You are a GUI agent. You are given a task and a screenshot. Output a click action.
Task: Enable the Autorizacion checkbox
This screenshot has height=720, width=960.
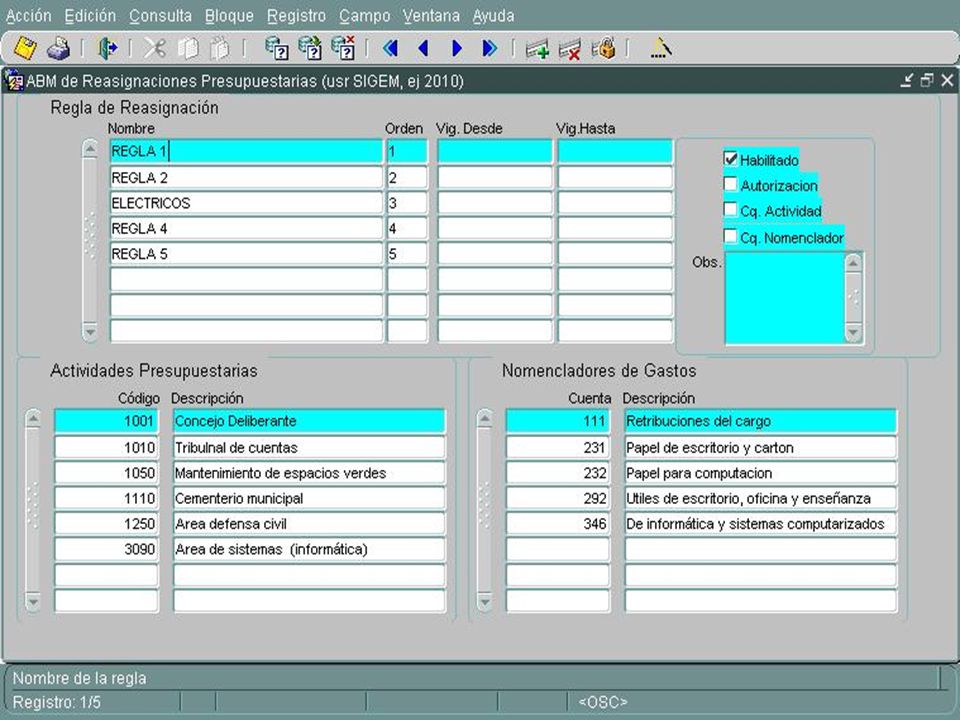tap(730, 184)
